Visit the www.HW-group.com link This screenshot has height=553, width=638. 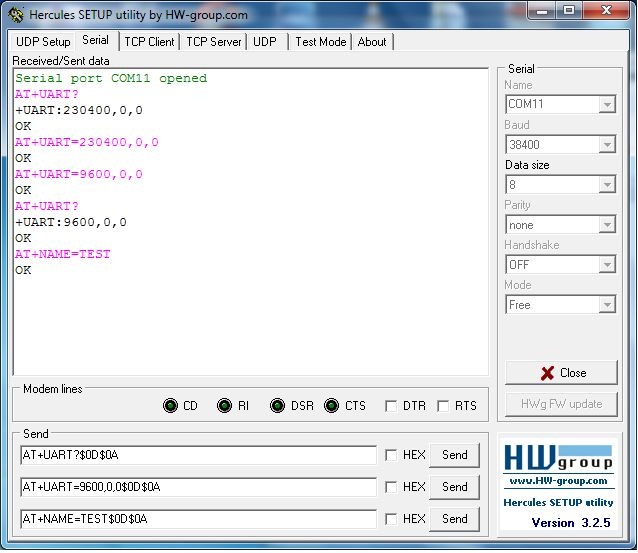[x=558, y=481]
